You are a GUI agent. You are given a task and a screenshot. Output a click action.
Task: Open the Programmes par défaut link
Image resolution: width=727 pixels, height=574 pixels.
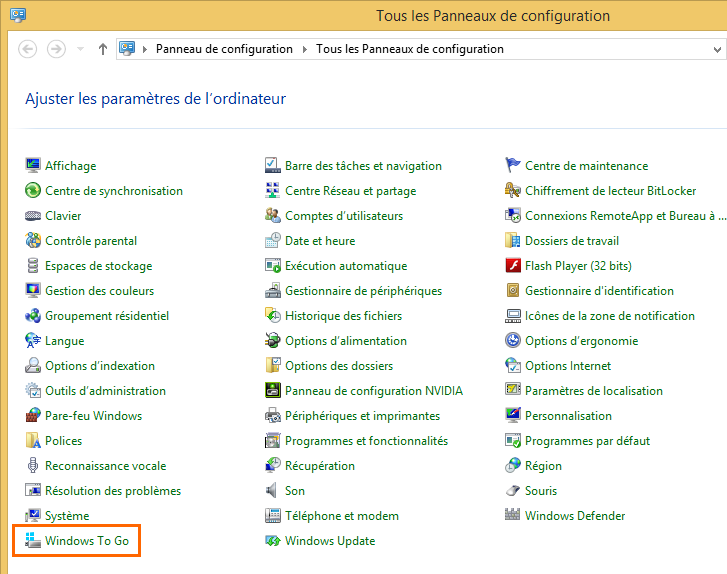click(x=587, y=441)
